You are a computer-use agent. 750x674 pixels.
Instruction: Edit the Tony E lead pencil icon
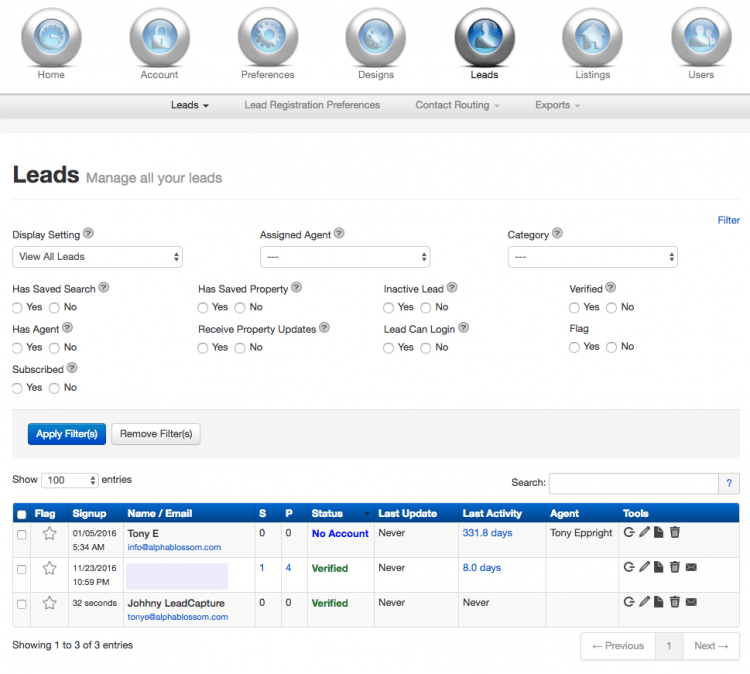click(x=644, y=532)
